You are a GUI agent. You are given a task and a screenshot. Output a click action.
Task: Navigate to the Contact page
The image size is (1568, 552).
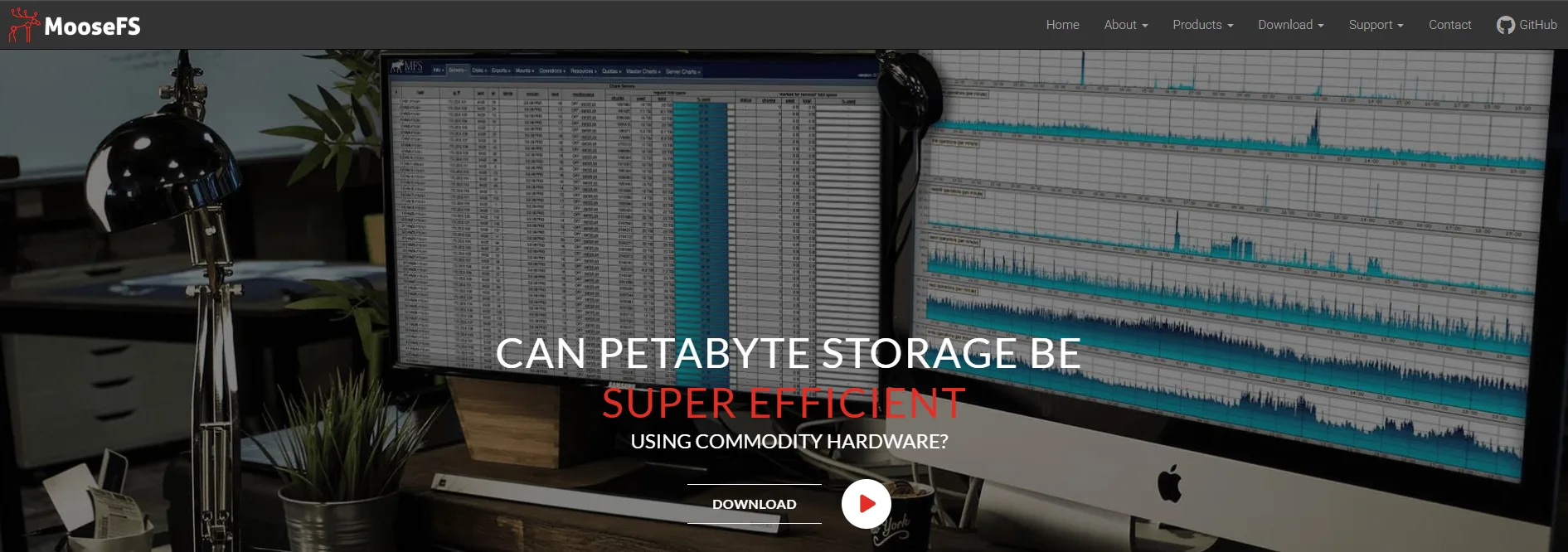[1449, 25]
